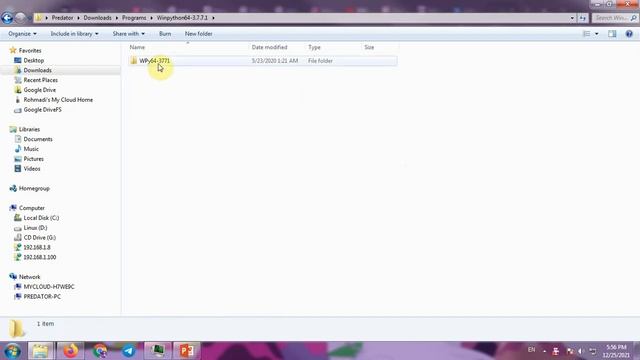The image size is (640, 360).
Task: Click the EN language indicator
Action: [x=531, y=350]
